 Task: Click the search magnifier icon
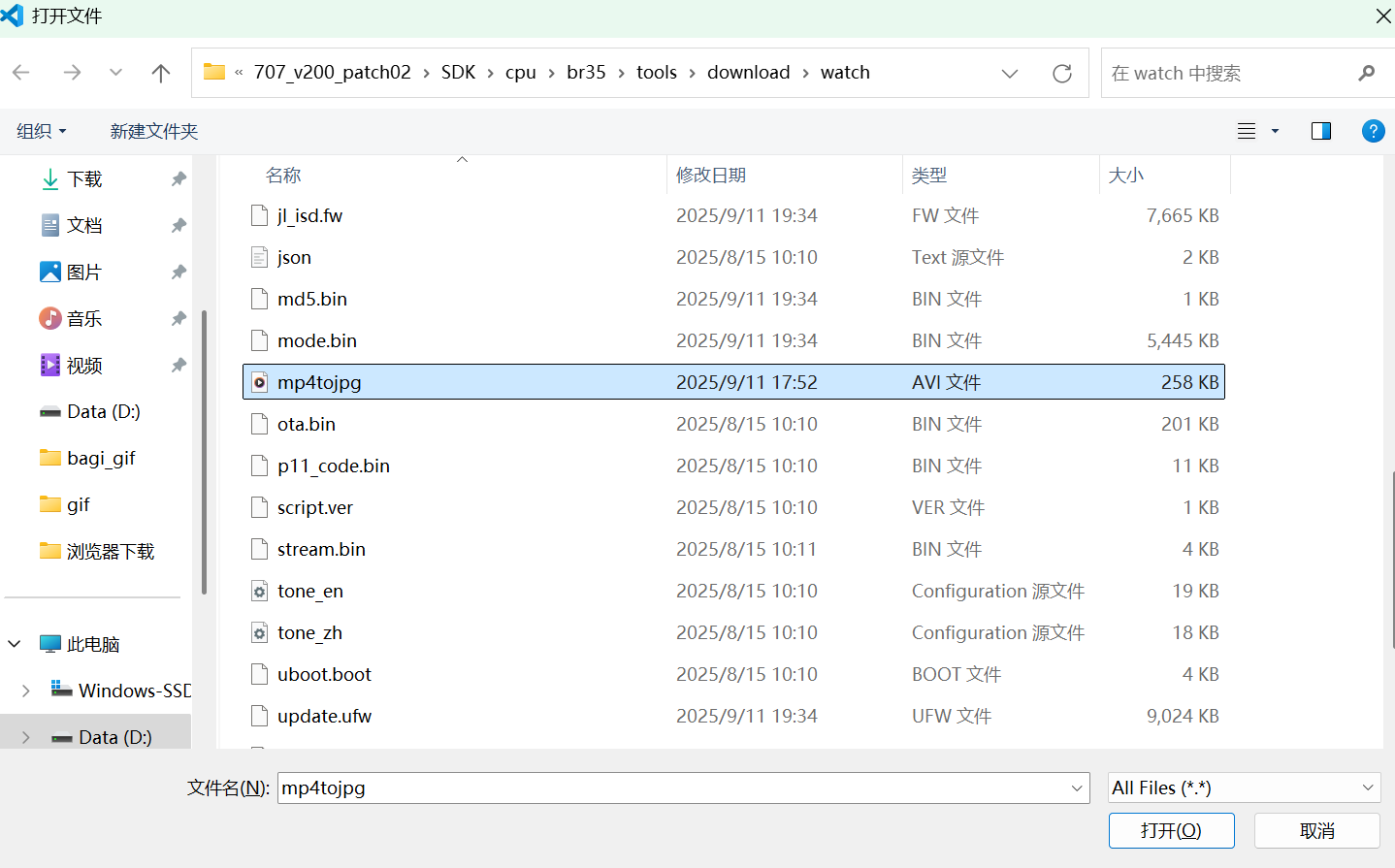tap(1367, 73)
